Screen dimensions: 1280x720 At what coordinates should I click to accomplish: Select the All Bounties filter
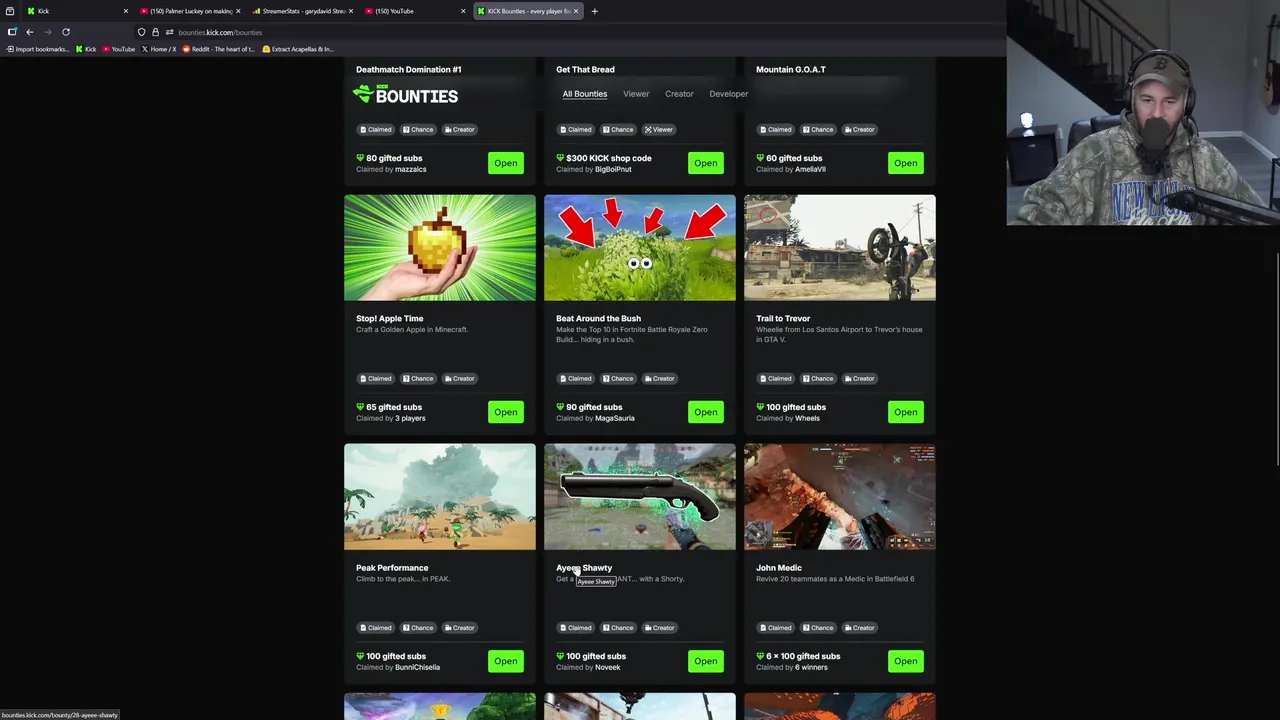tap(584, 94)
